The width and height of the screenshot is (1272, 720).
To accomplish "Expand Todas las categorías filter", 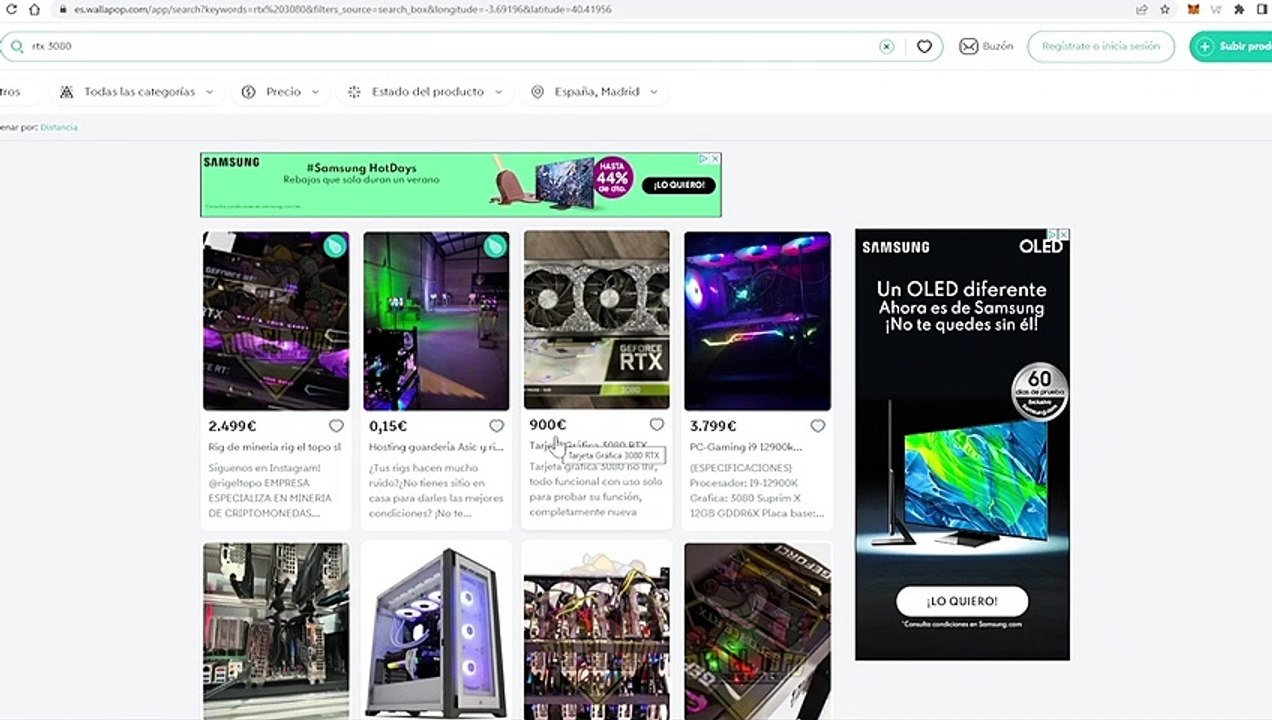I will [137, 91].
